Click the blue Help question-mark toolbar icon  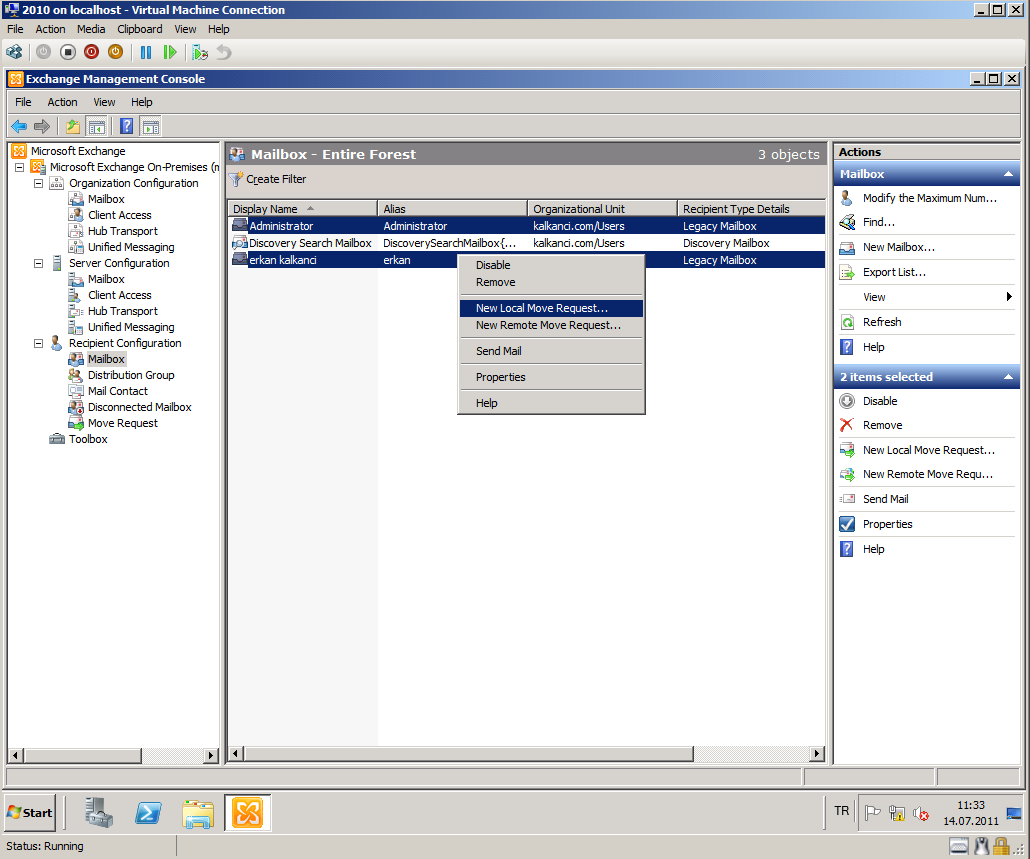coord(126,126)
